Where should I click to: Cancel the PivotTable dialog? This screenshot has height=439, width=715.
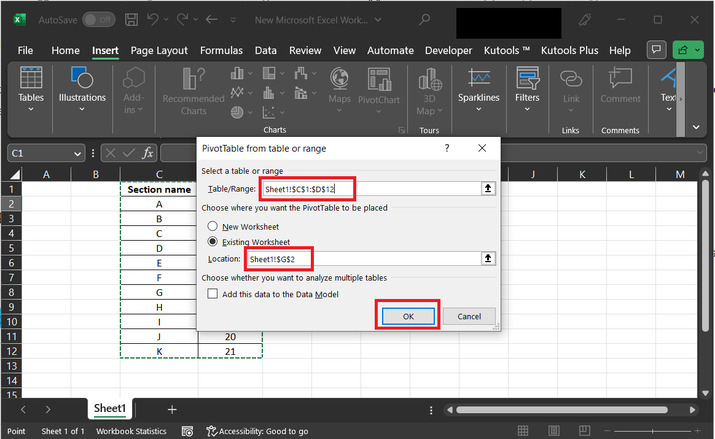click(x=469, y=316)
